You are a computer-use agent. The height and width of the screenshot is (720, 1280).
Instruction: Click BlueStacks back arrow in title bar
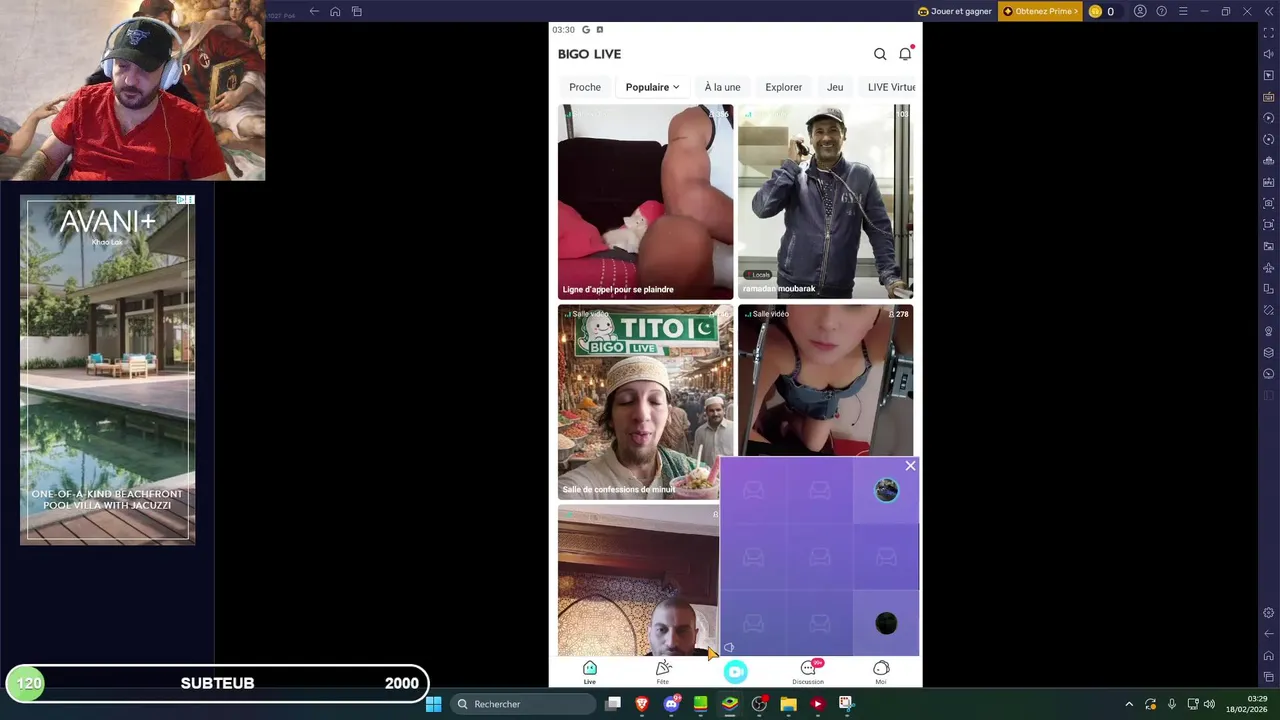point(314,11)
